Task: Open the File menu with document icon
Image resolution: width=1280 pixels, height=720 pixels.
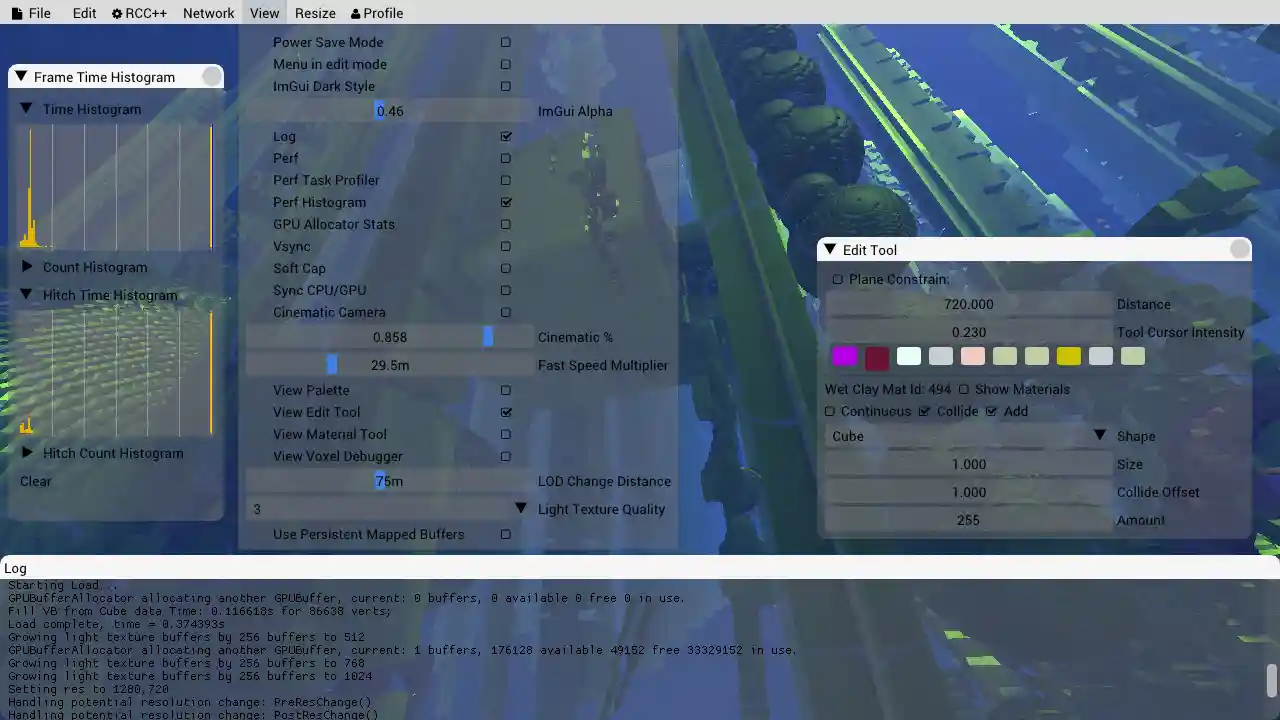Action: pyautogui.click(x=31, y=13)
